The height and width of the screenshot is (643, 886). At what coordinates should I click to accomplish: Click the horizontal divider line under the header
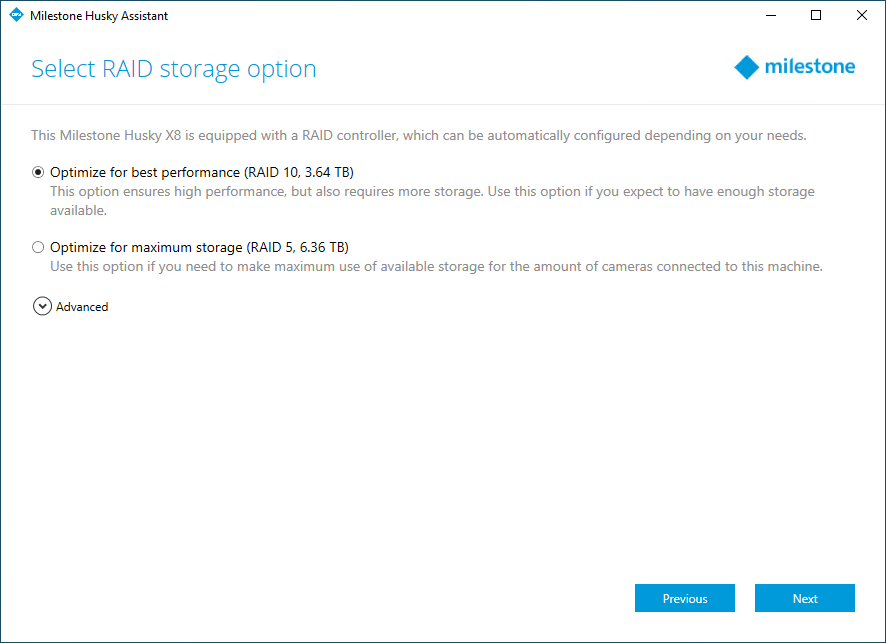443,105
